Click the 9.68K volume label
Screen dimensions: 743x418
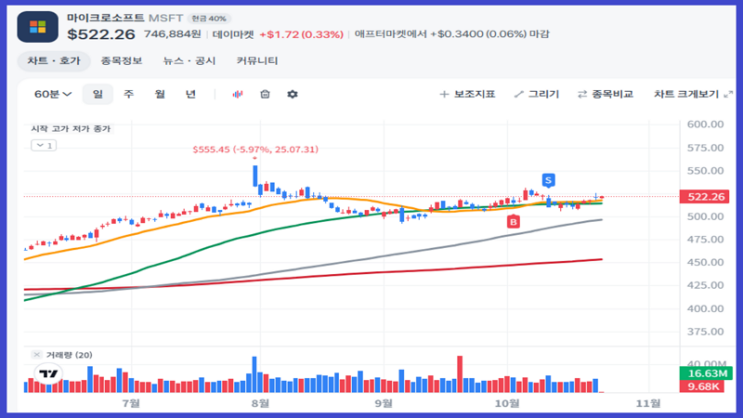point(702,386)
